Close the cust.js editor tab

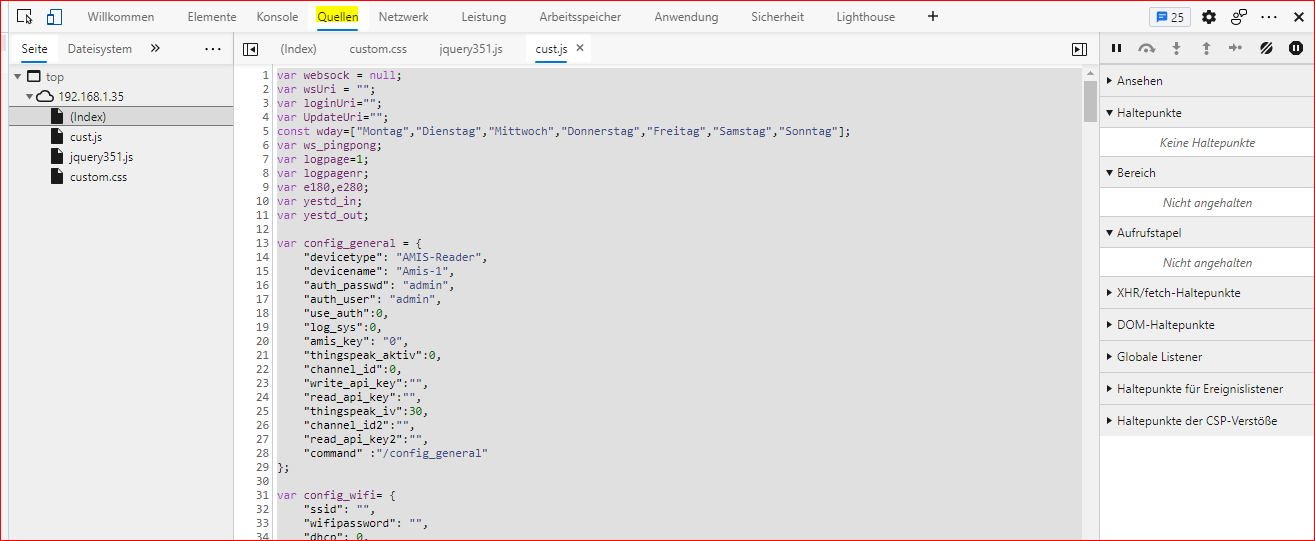(x=579, y=48)
